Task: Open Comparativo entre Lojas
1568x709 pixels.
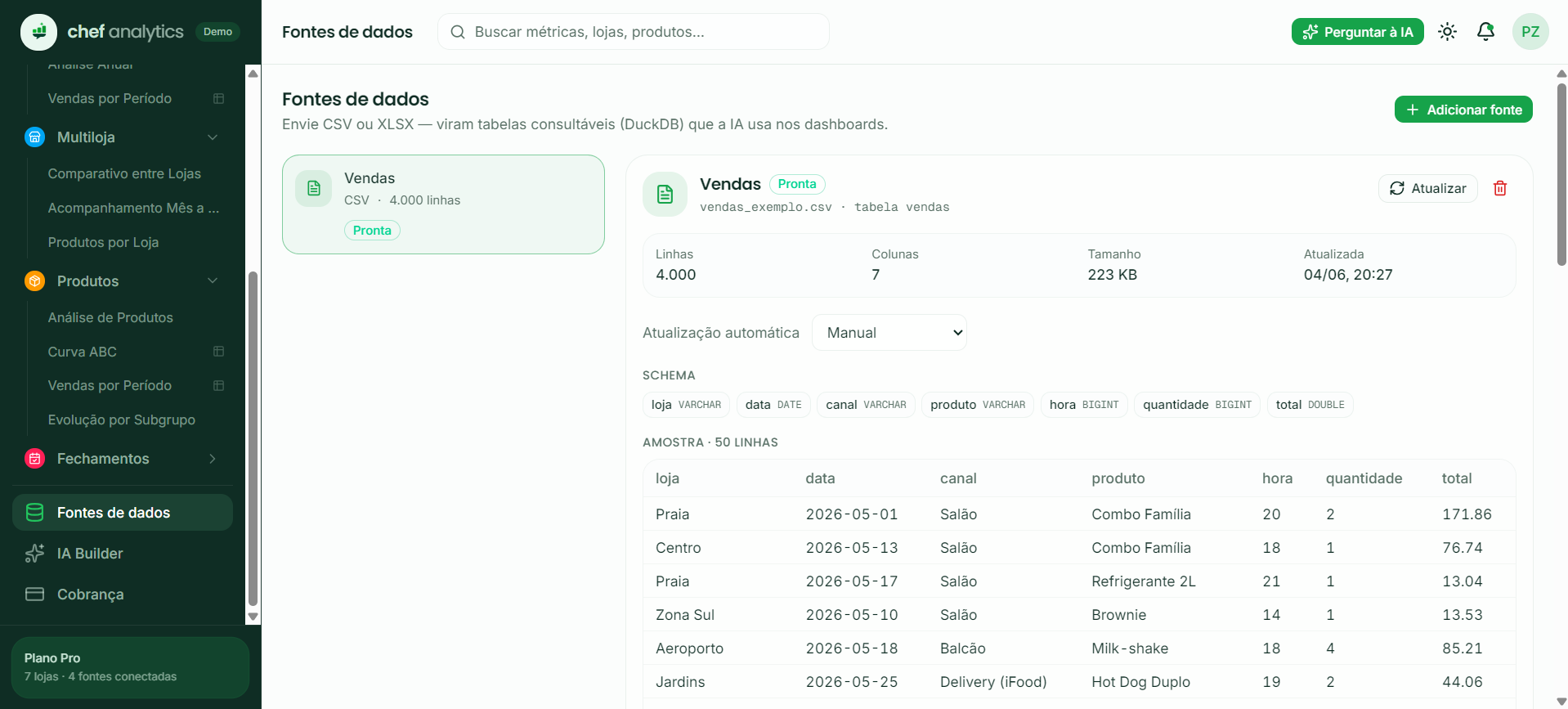Action: tap(124, 173)
